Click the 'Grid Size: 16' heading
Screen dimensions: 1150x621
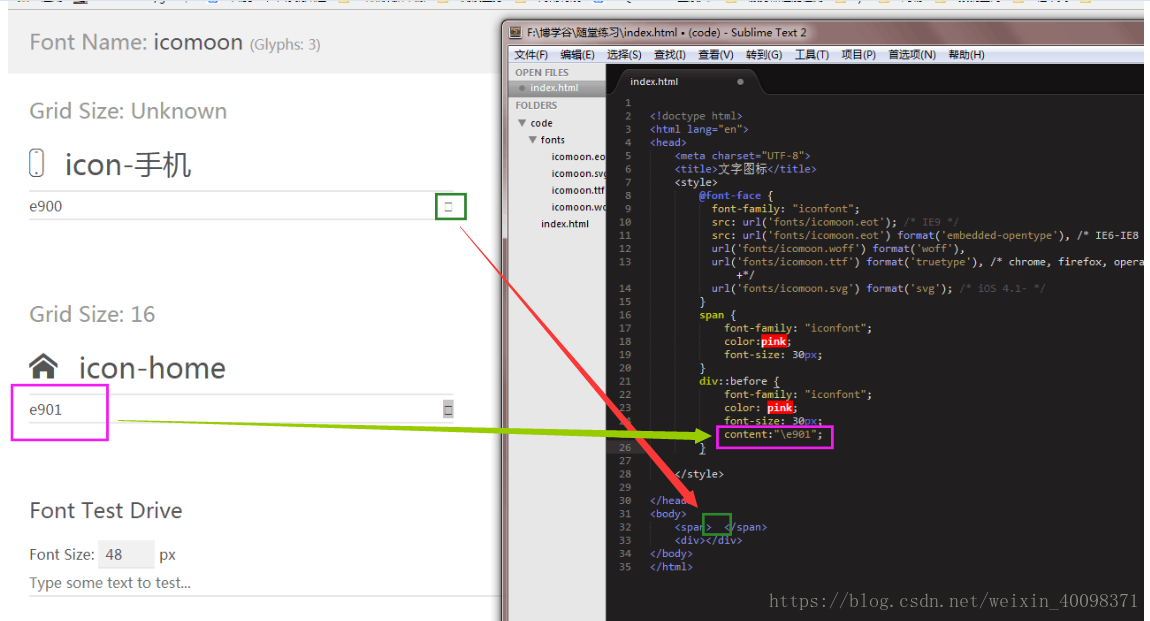tap(92, 315)
